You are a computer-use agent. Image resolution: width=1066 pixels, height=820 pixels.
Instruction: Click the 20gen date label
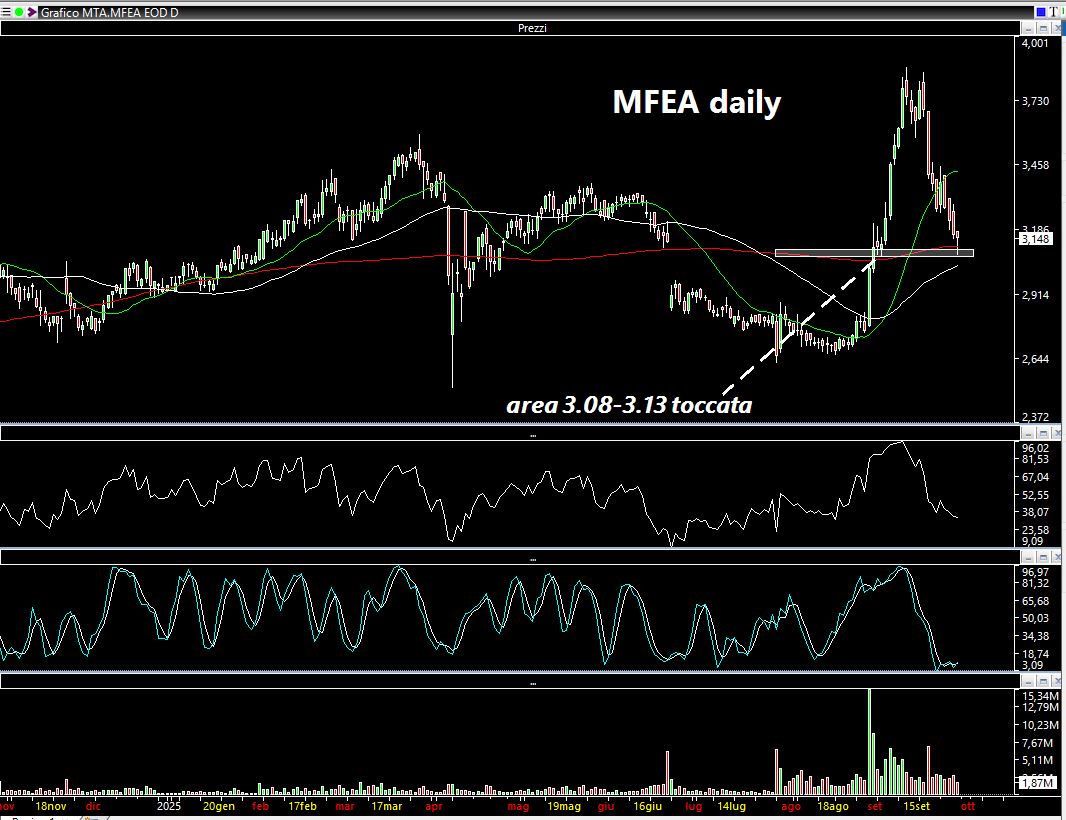point(219,806)
